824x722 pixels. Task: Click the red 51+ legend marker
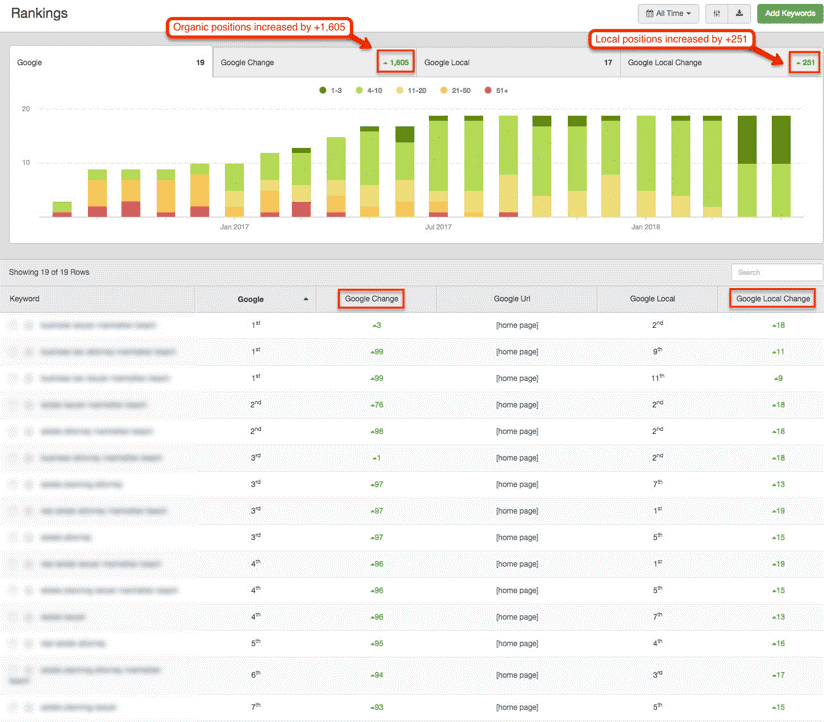pos(488,90)
